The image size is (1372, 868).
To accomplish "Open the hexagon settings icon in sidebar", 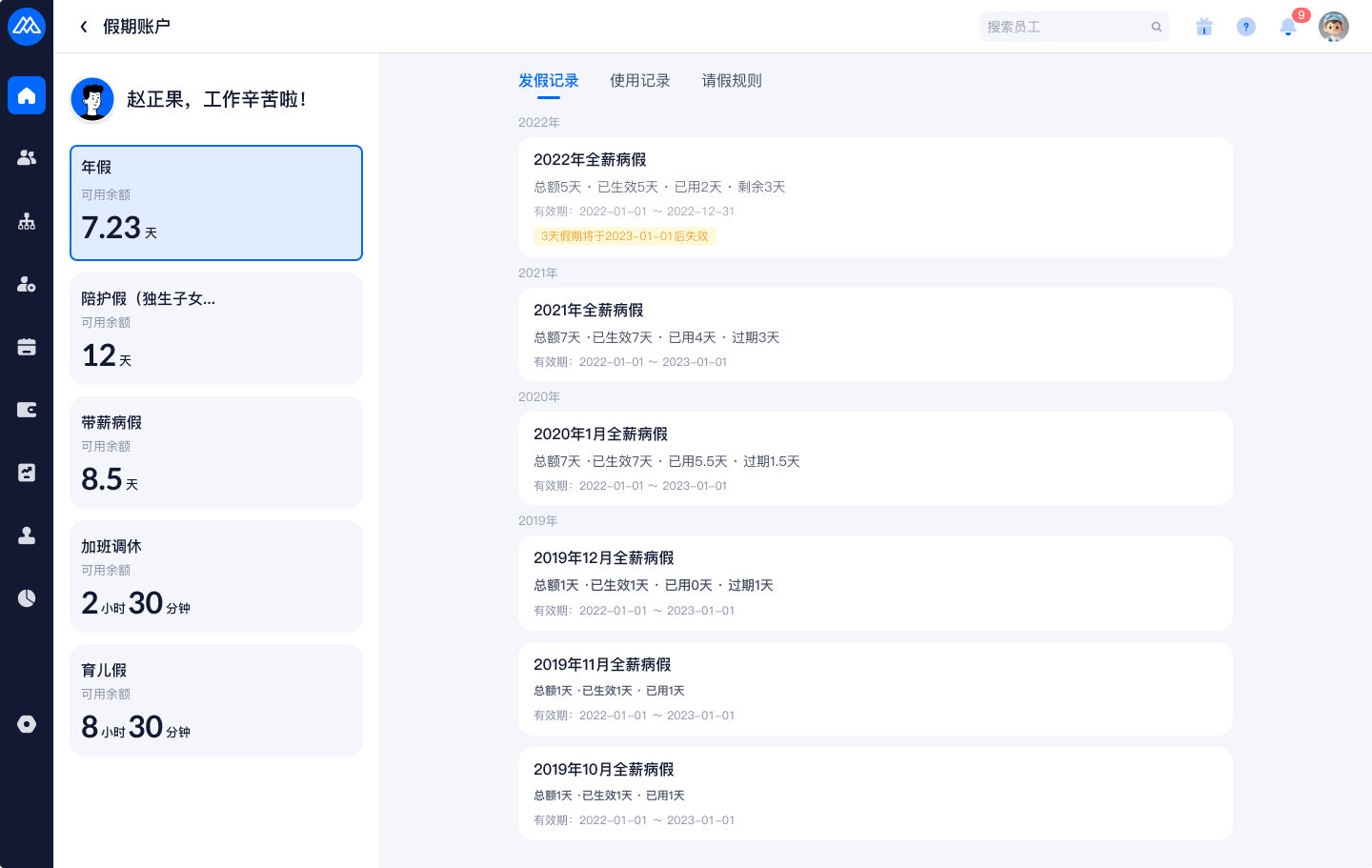I will tap(27, 724).
